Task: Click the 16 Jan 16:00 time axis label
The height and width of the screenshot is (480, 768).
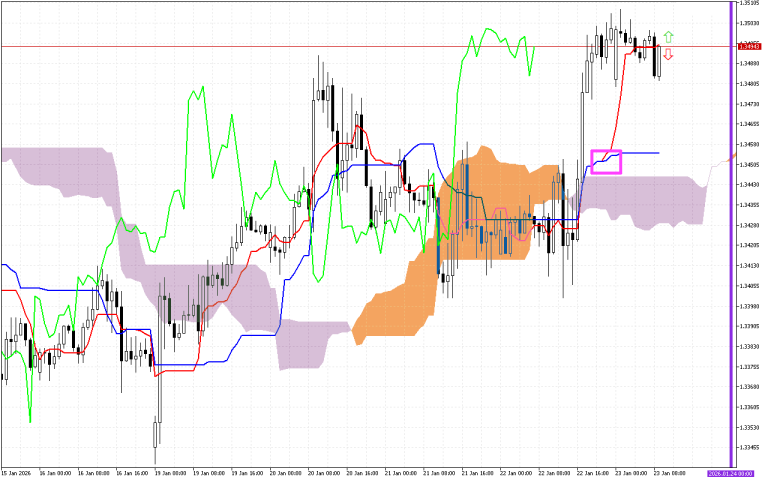Action: pyautogui.click(x=132, y=474)
